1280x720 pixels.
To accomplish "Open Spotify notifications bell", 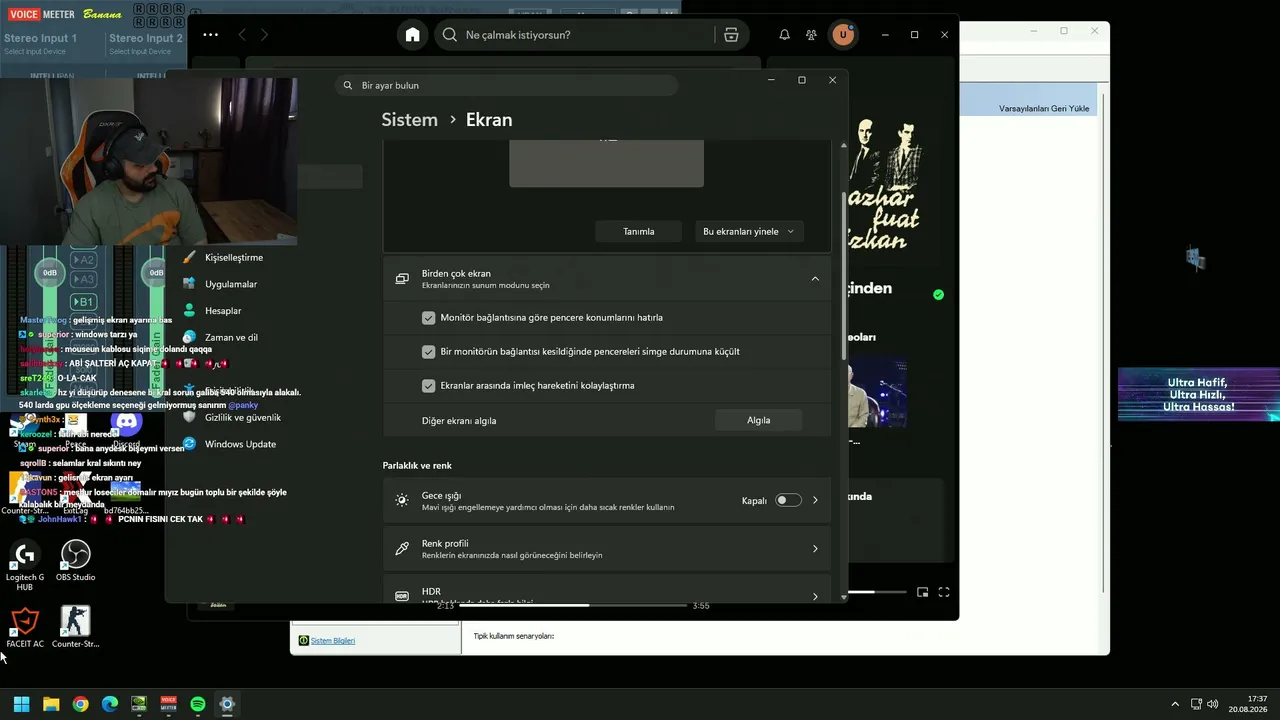I will click(x=784, y=35).
